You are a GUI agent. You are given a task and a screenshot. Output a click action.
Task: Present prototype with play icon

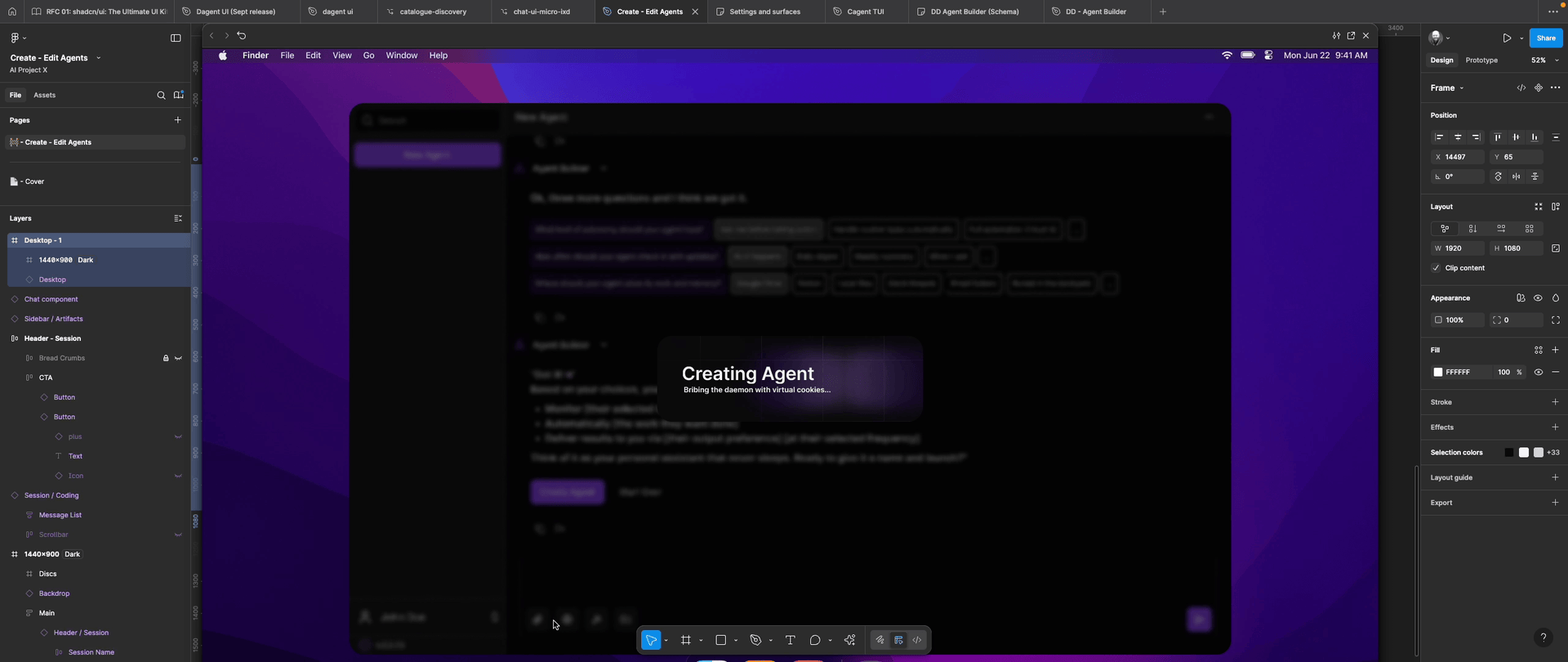coord(1507,38)
